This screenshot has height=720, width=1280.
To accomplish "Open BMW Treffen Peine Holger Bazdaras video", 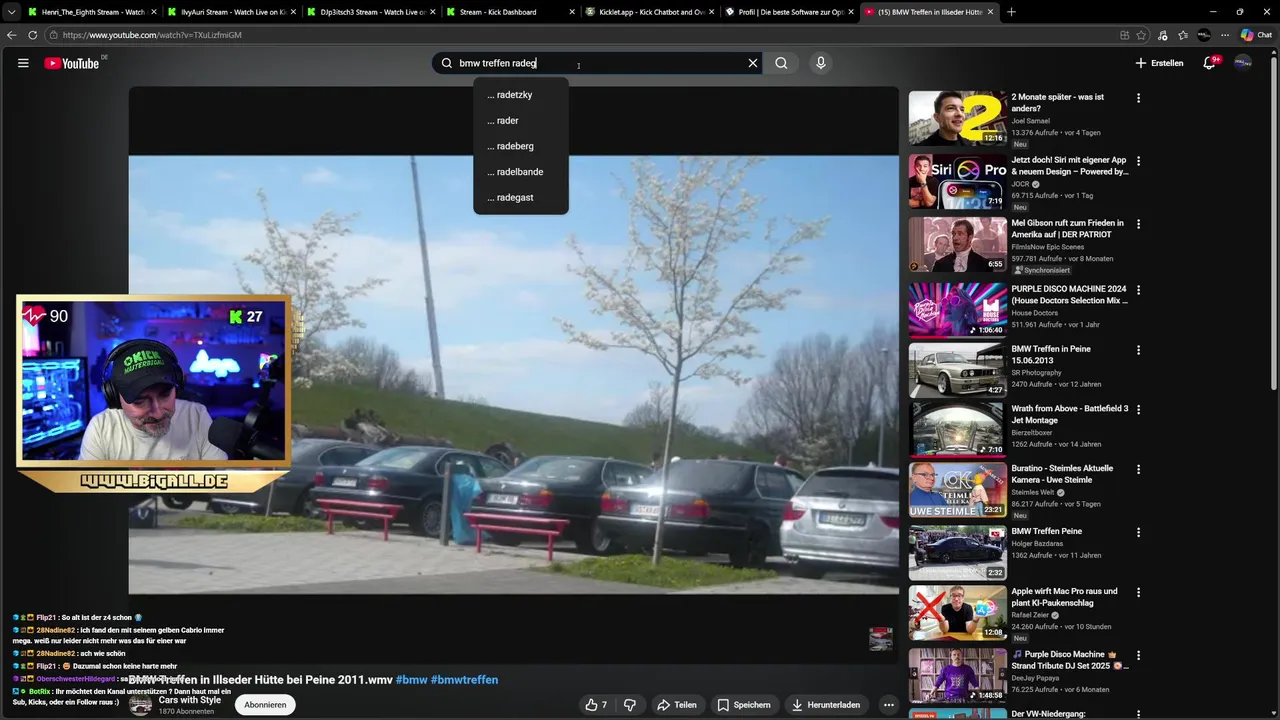I will coord(957,553).
